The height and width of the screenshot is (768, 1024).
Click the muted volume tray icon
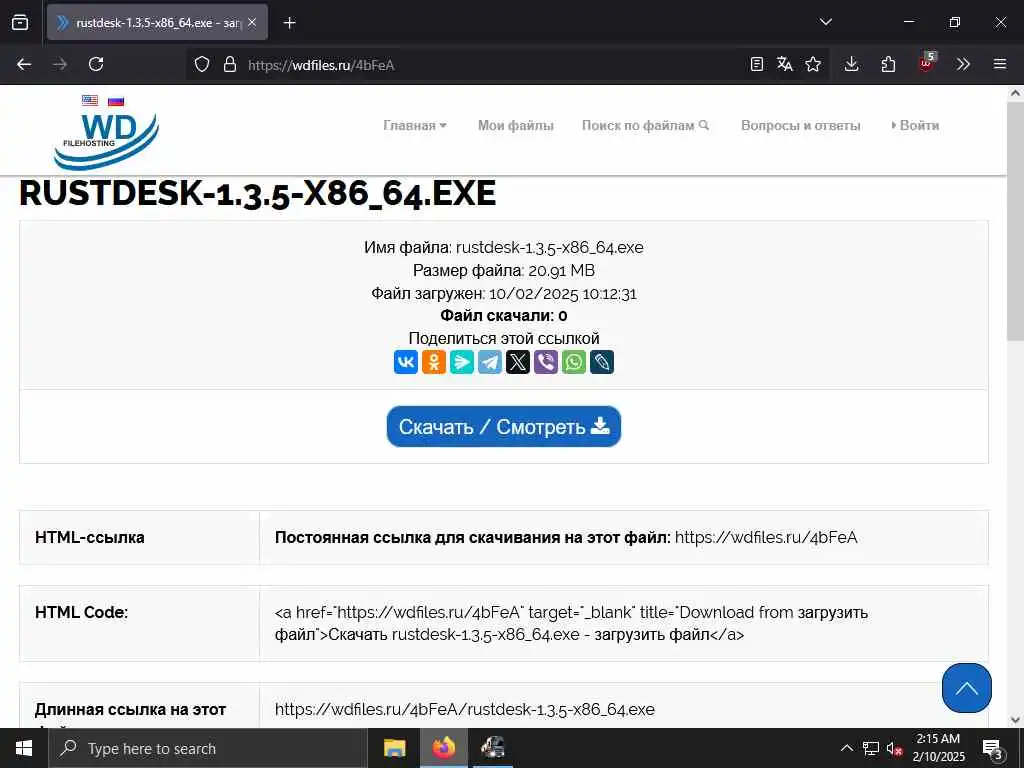point(894,749)
